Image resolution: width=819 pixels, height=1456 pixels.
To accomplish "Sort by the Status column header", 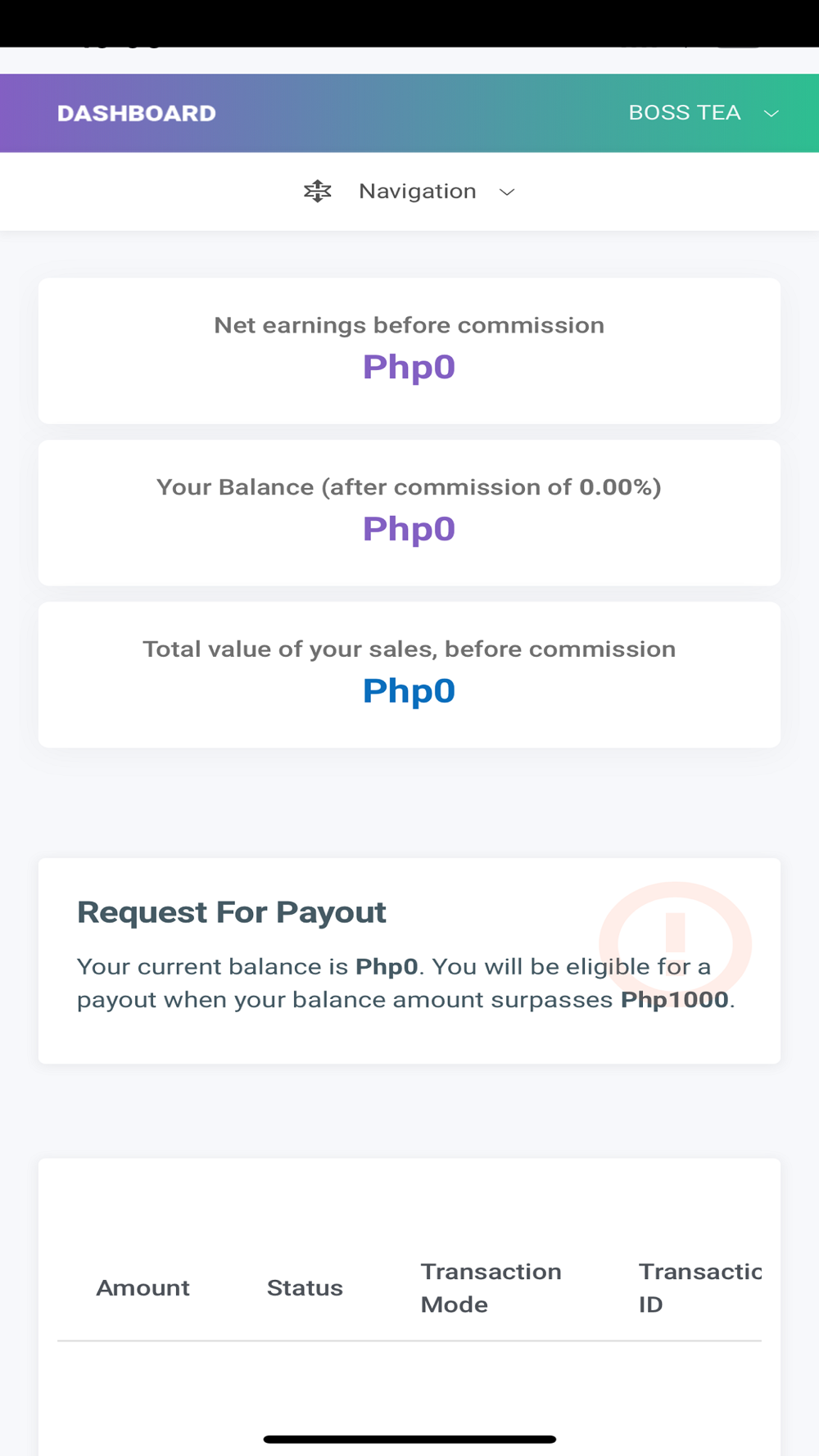I will click(305, 1288).
